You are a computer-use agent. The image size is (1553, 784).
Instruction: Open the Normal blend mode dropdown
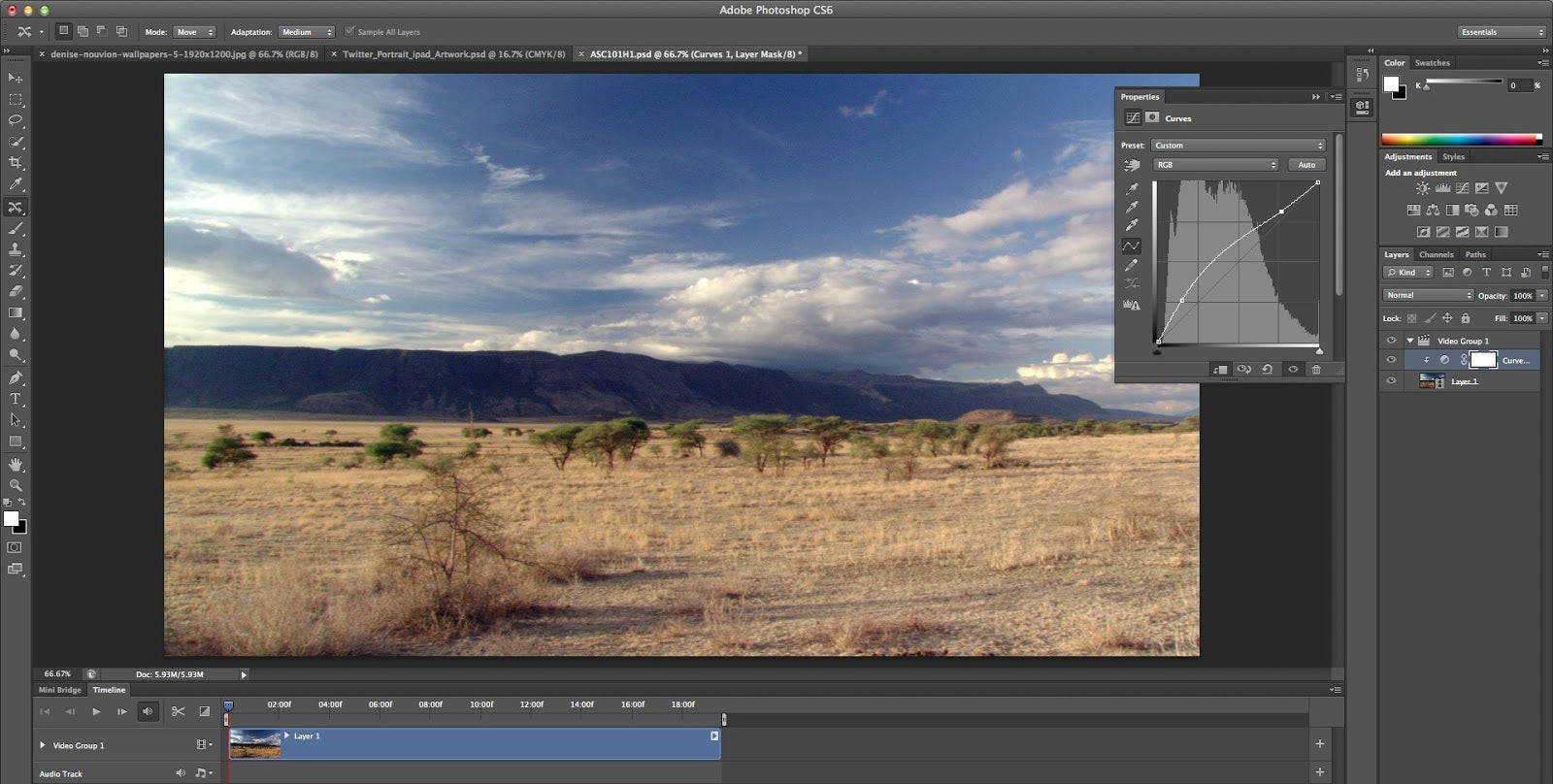pos(1428,295)
